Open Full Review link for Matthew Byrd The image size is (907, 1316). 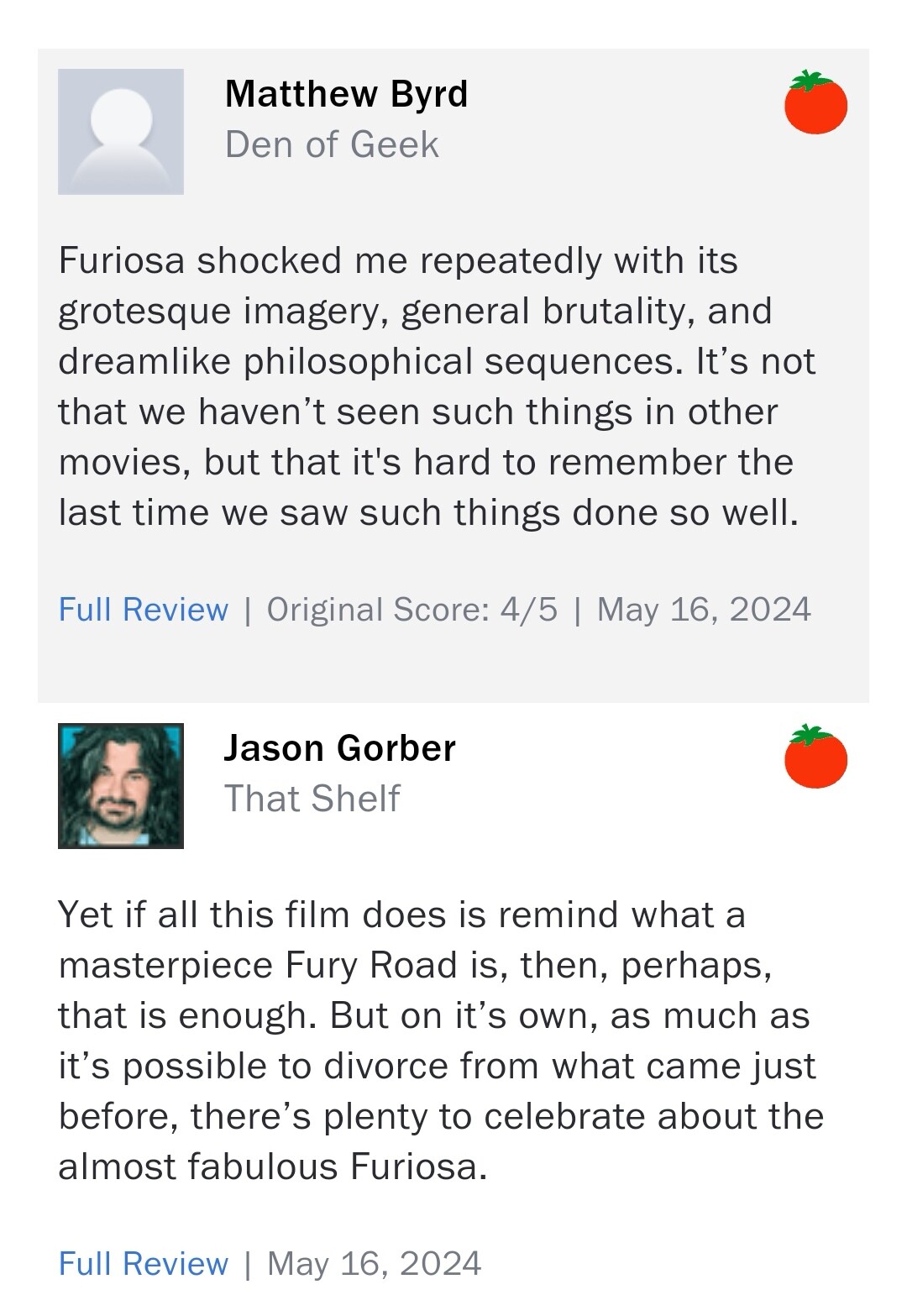pyautogui.click(x=144, y=610)
